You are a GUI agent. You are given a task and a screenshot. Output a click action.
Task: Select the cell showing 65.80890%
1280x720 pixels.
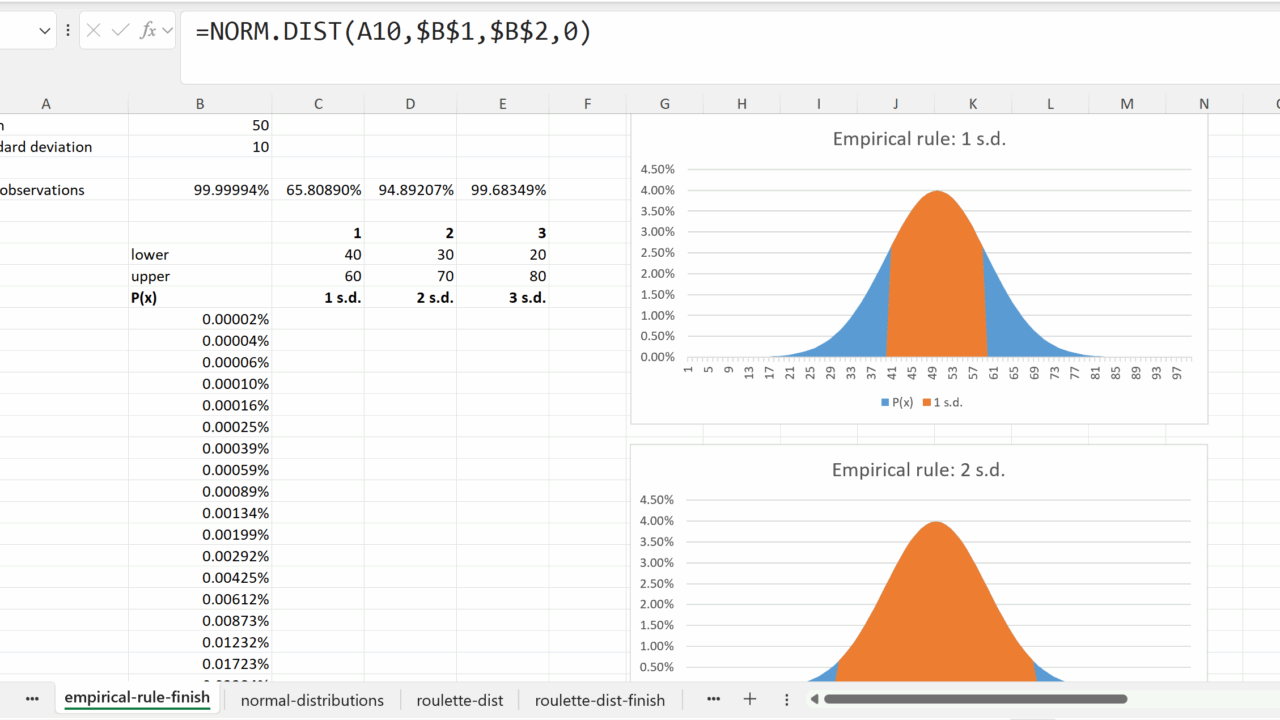[x=318, y=190]
